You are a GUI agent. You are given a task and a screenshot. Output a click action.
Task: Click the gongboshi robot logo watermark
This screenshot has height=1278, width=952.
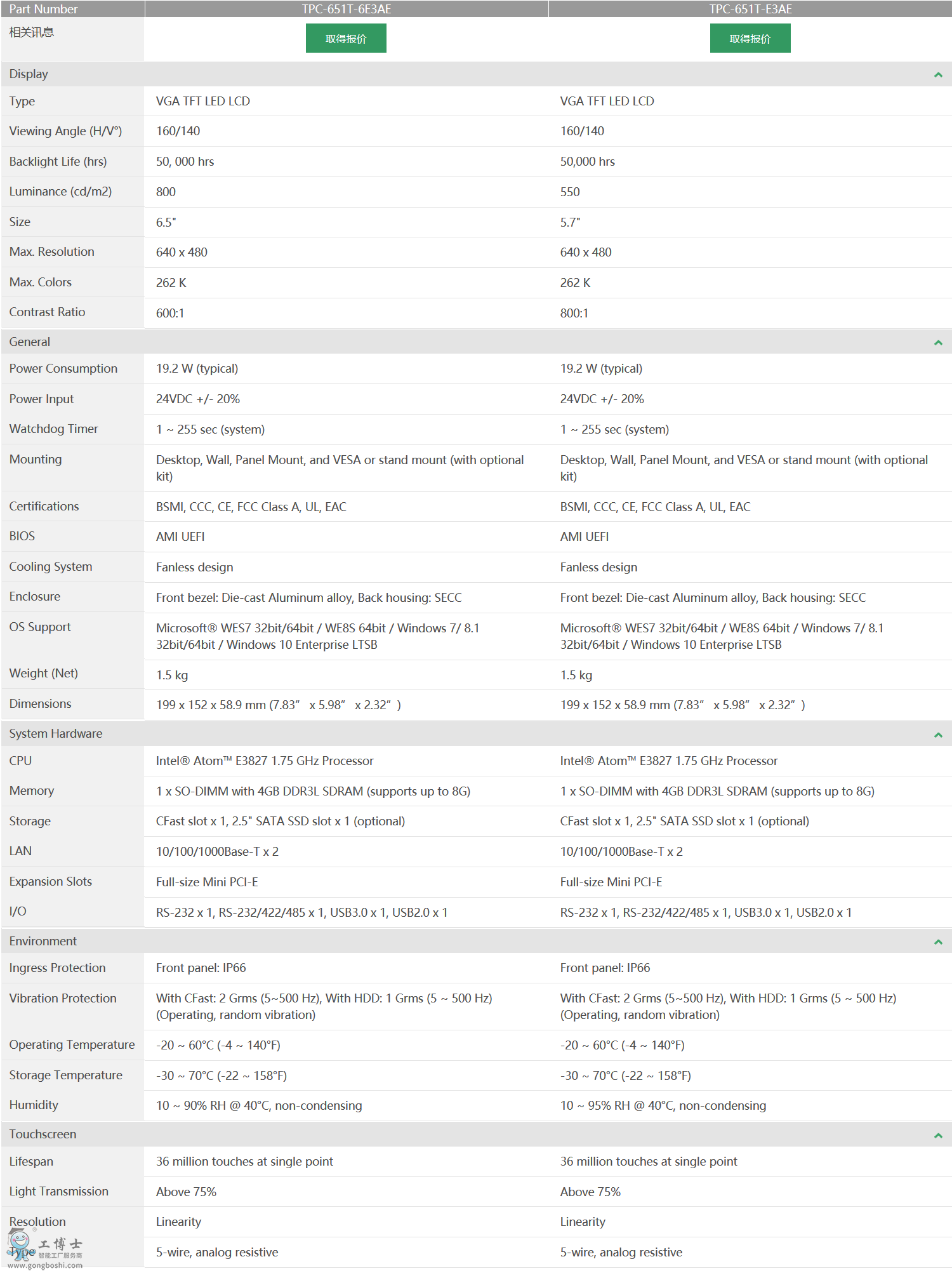tap(19, 1244)
